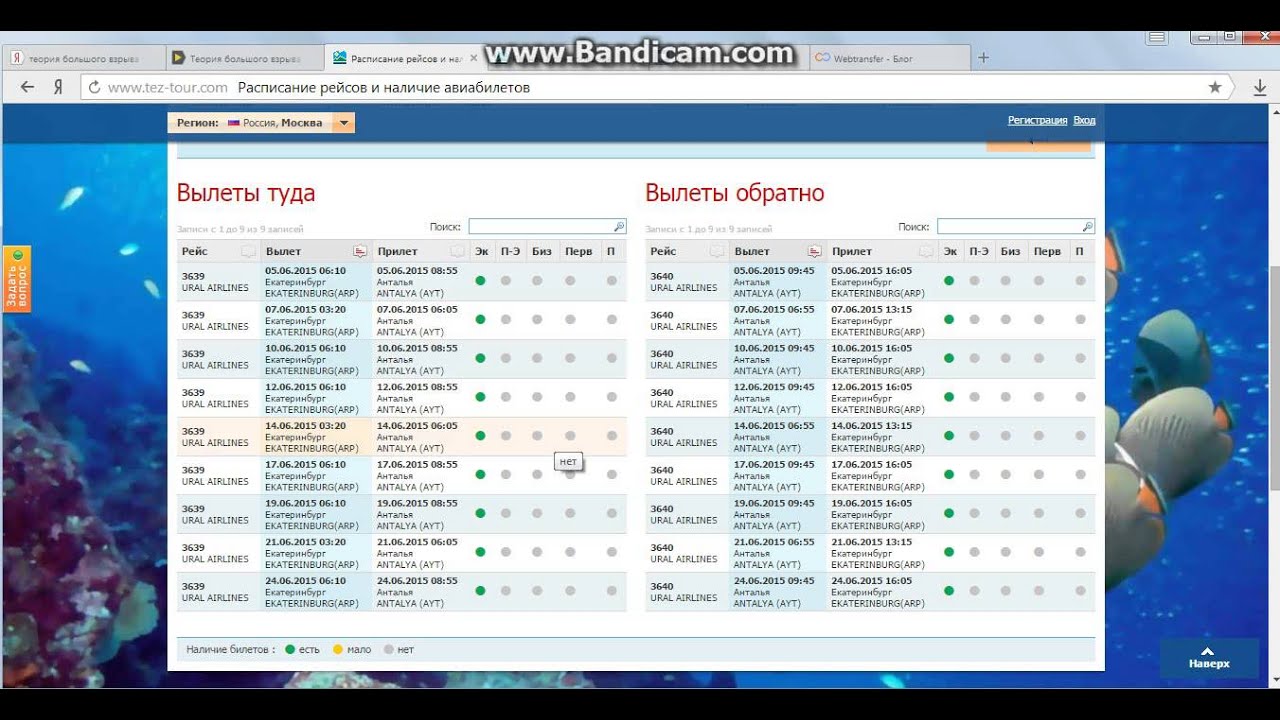Open the Задать вопрос side widget
This screenshot has height=720, width=1280.
(17, 279)
